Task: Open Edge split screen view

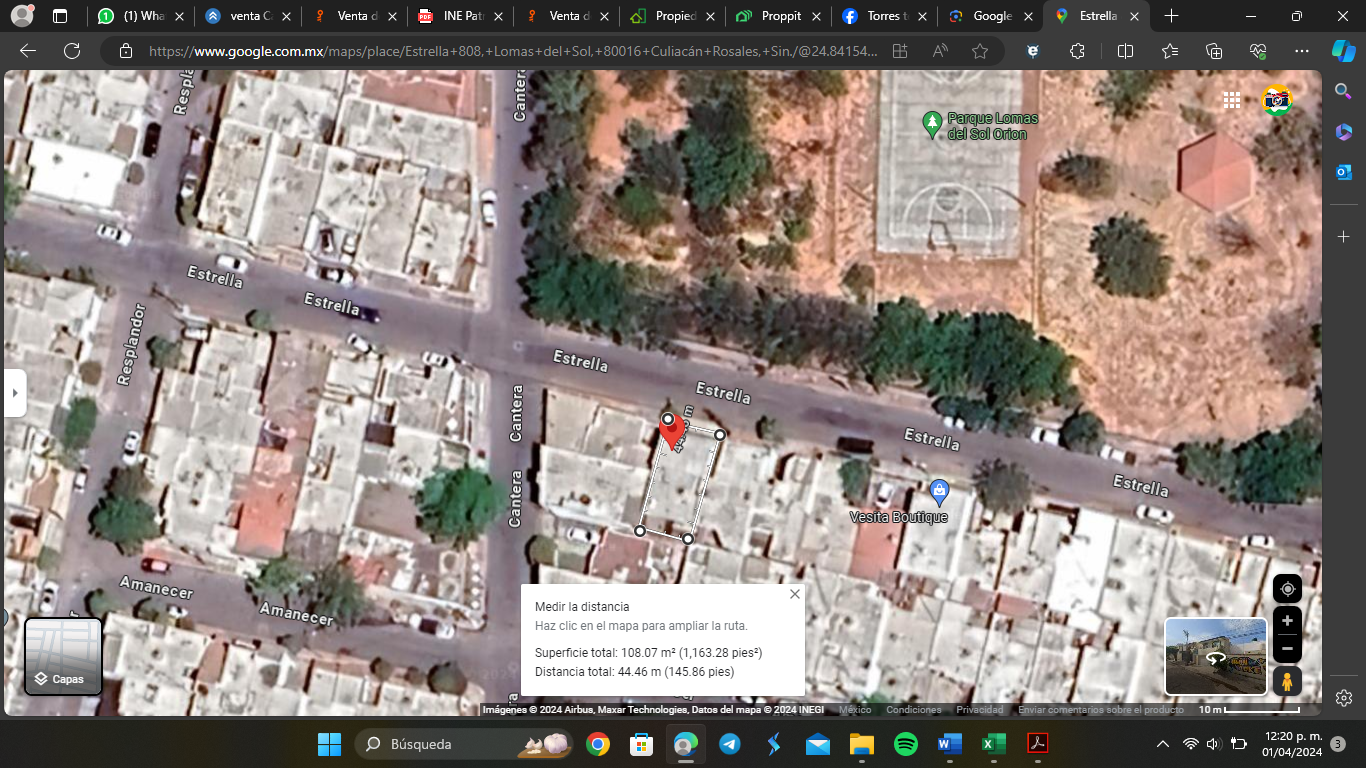Action: point(1125,51)
